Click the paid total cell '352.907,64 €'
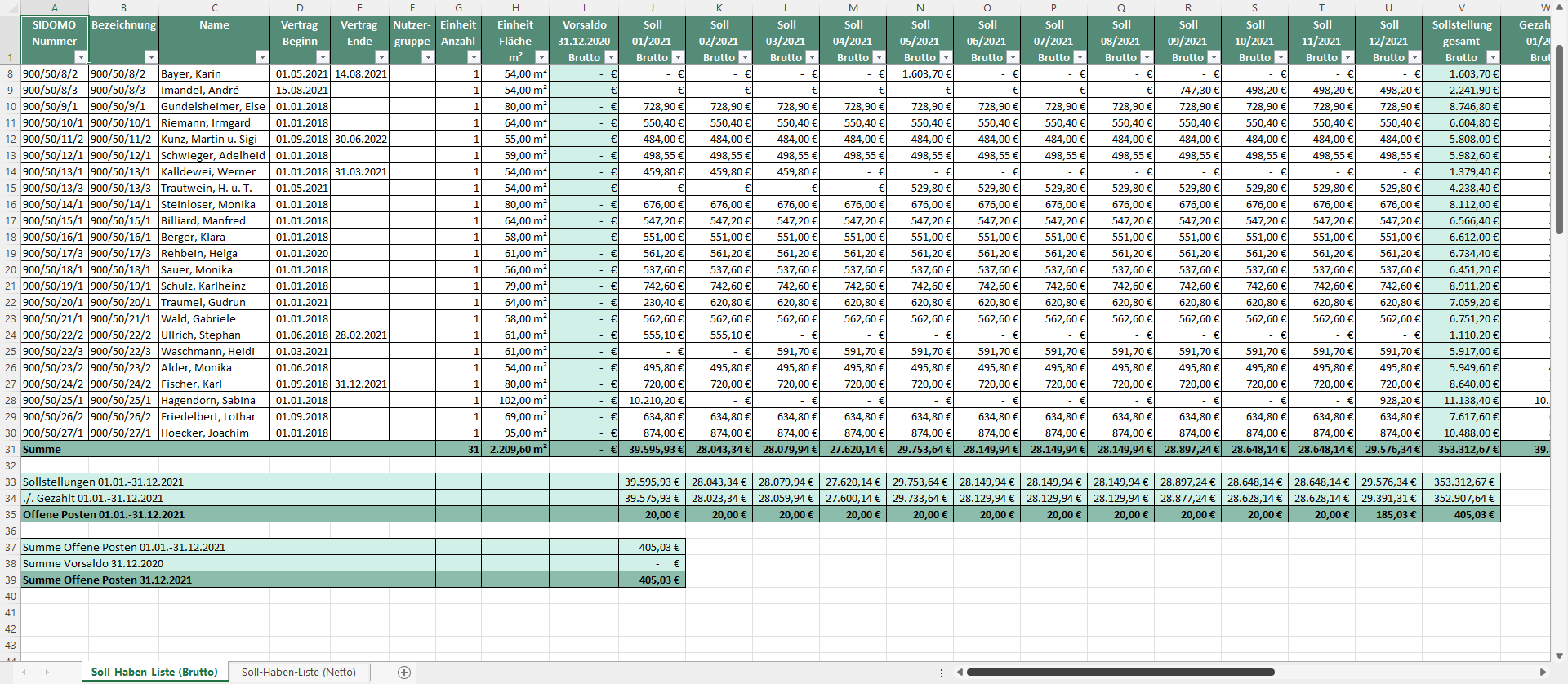The width and height of the screenshot is (1568, 684). 1461,498
